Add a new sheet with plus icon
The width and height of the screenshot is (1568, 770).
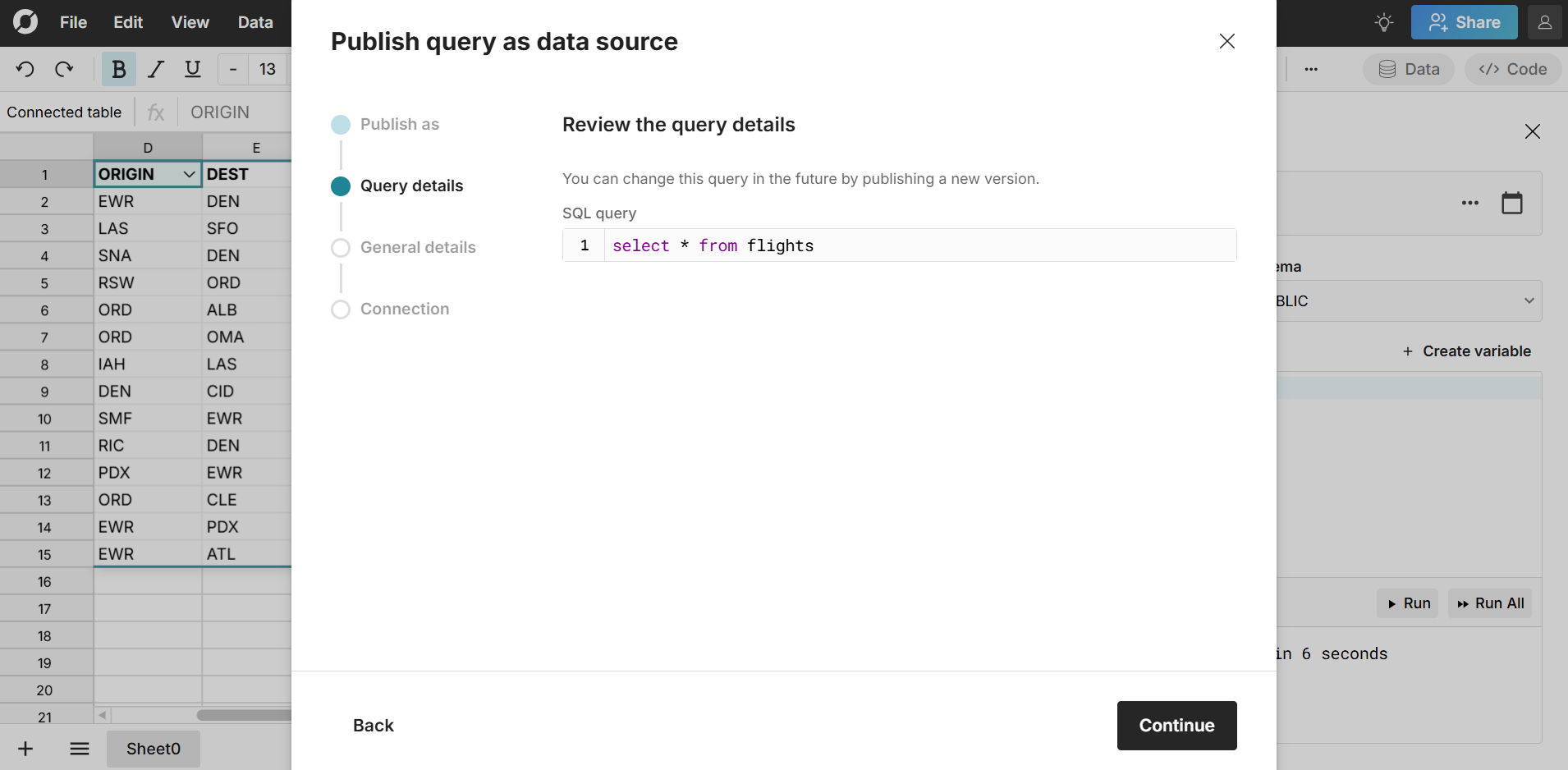point(25,749)
